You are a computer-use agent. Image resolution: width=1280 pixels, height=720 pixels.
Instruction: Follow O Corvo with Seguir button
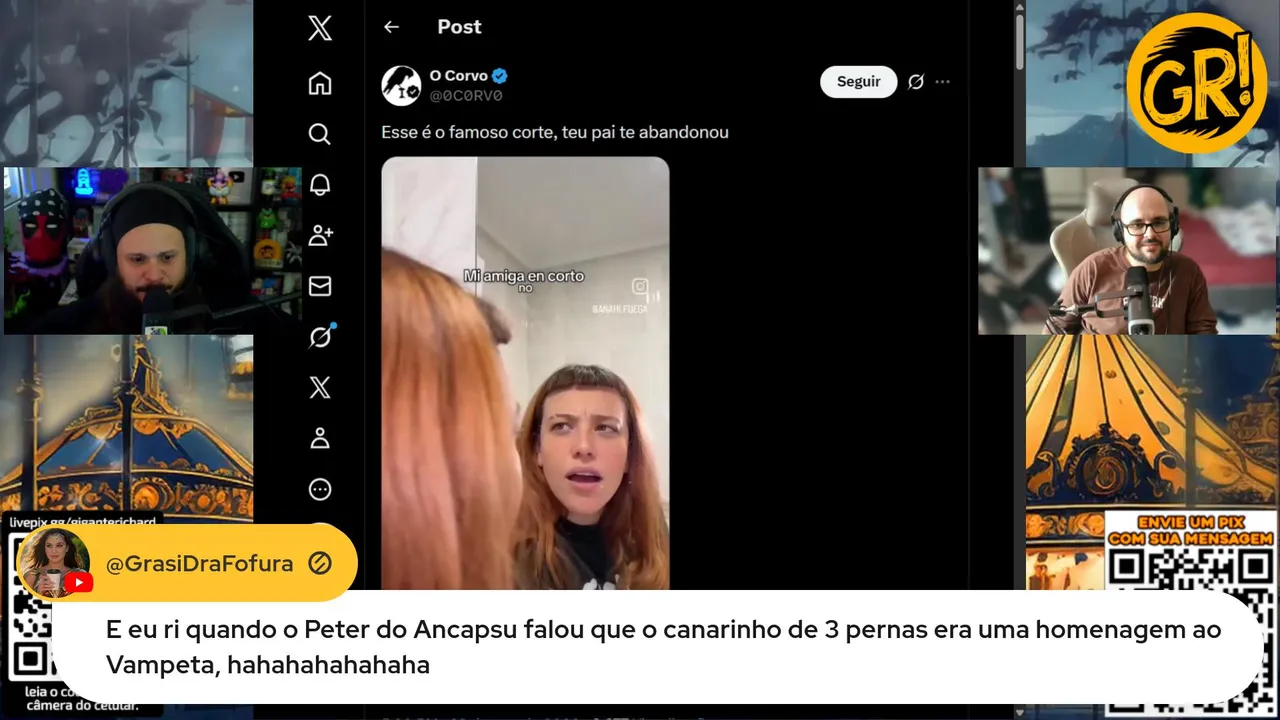click(858, 82)
